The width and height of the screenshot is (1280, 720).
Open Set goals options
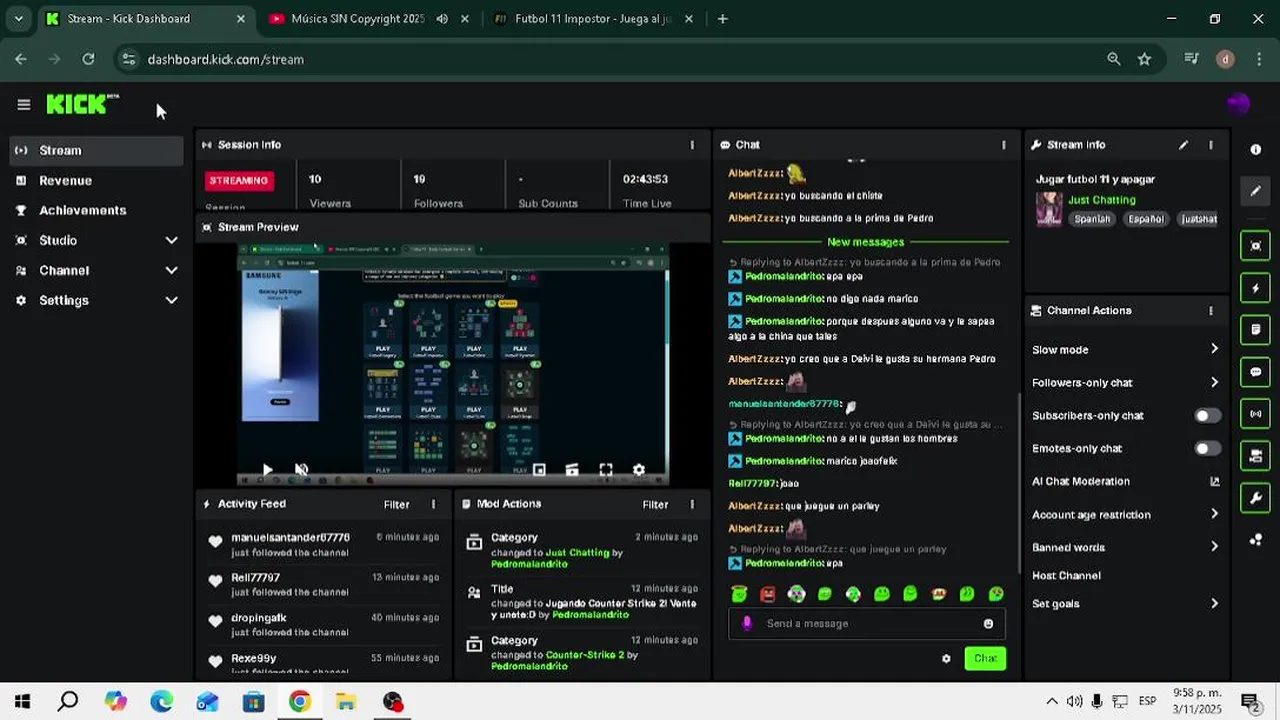click(1126, 604)
